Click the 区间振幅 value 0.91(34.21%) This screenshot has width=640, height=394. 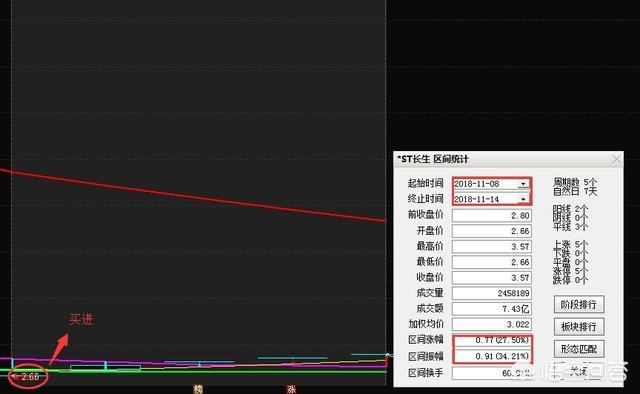coord(491,356)
